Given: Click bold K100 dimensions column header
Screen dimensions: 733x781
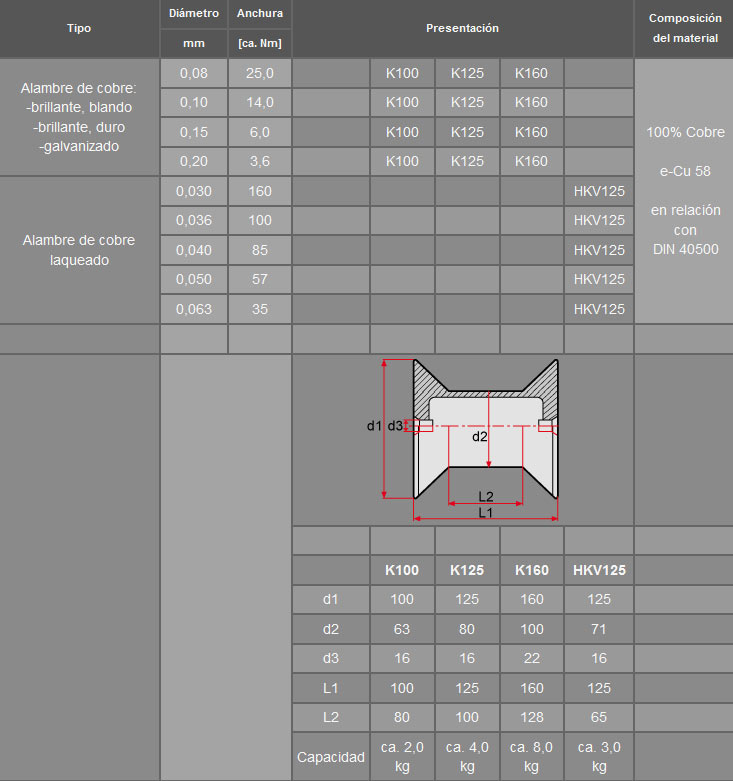Looking at the screenshot, I should [x=402, y=570].
